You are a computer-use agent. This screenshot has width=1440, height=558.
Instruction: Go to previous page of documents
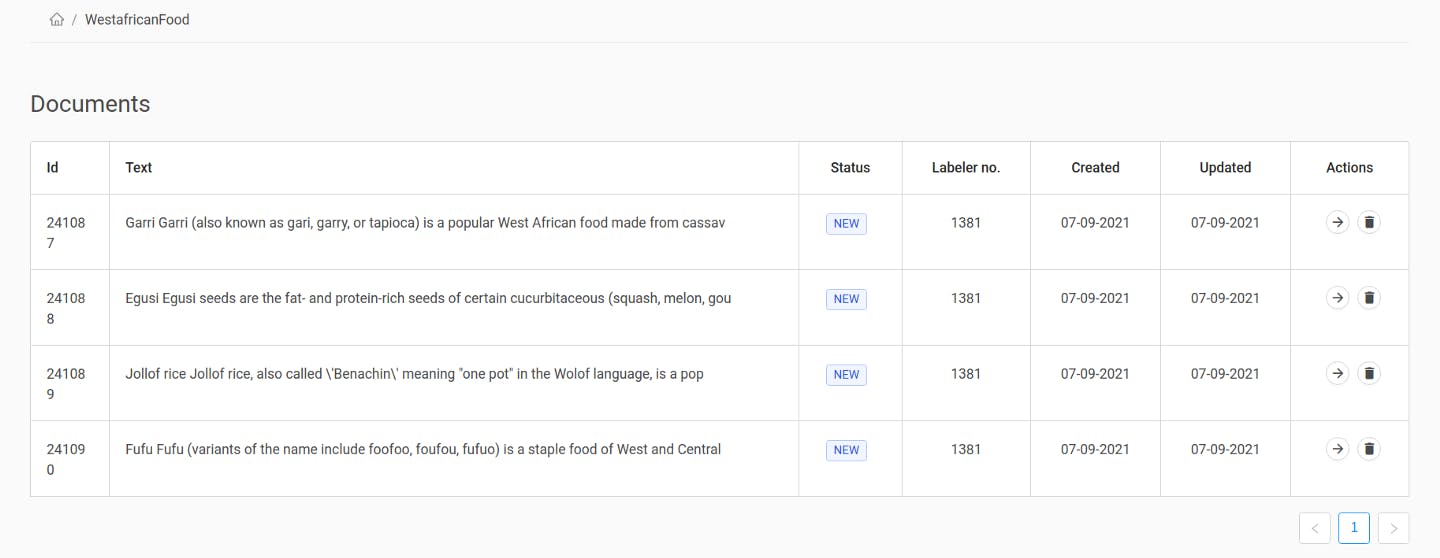(x=1315, y=528)
